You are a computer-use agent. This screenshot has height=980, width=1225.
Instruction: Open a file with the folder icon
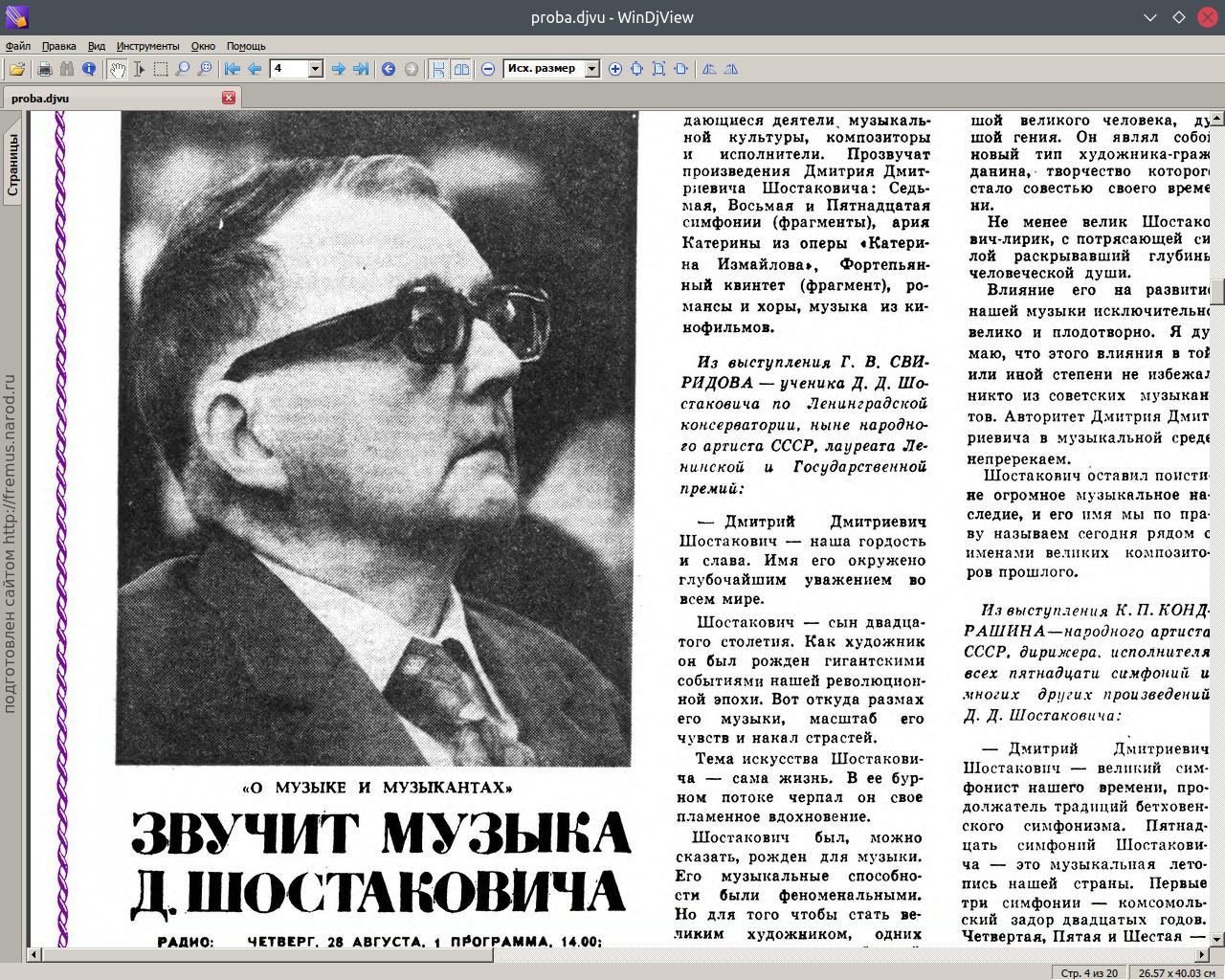click(x=17, y=69)
